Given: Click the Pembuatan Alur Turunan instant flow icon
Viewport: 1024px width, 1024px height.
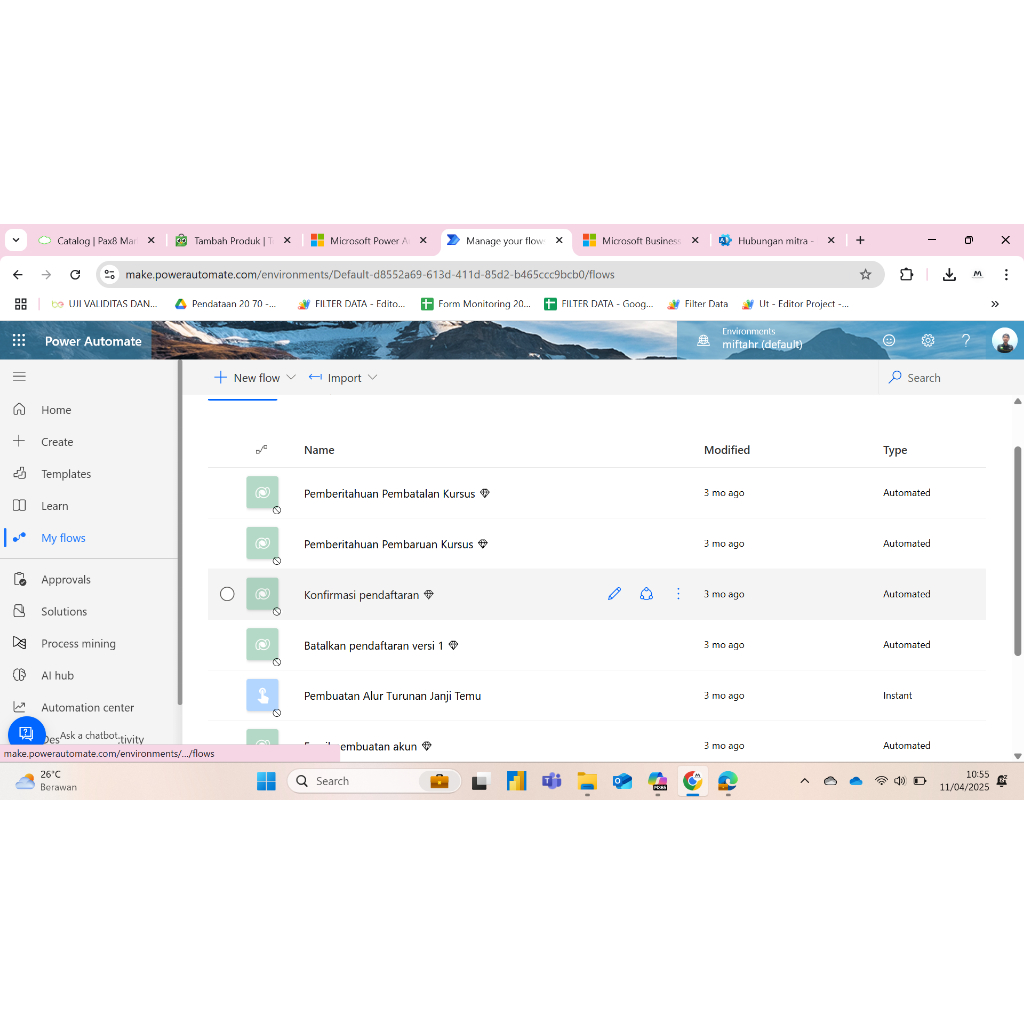Looking at the screenshot, I should point(263,696).
